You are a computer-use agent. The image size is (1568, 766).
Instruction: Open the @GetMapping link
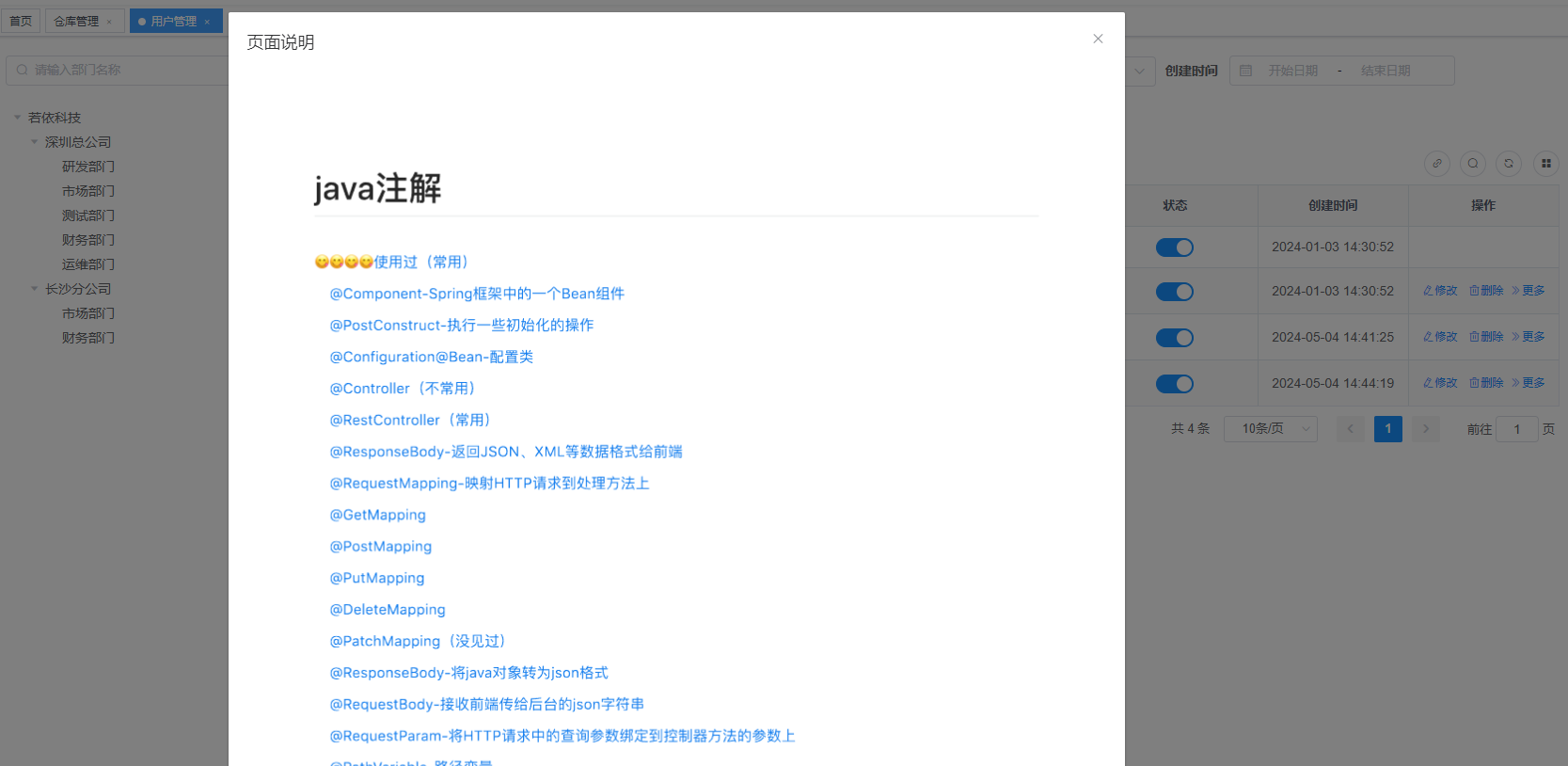(378, 515)
